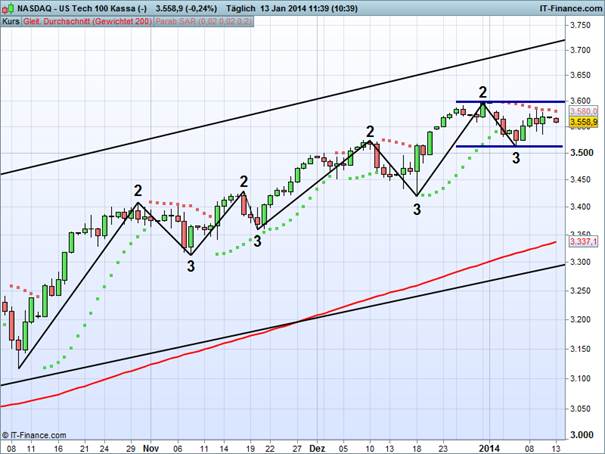Screen dimensions: 605x454
Task: Open the IT-Finance.com link in the header
Action: tap(570, 8)
